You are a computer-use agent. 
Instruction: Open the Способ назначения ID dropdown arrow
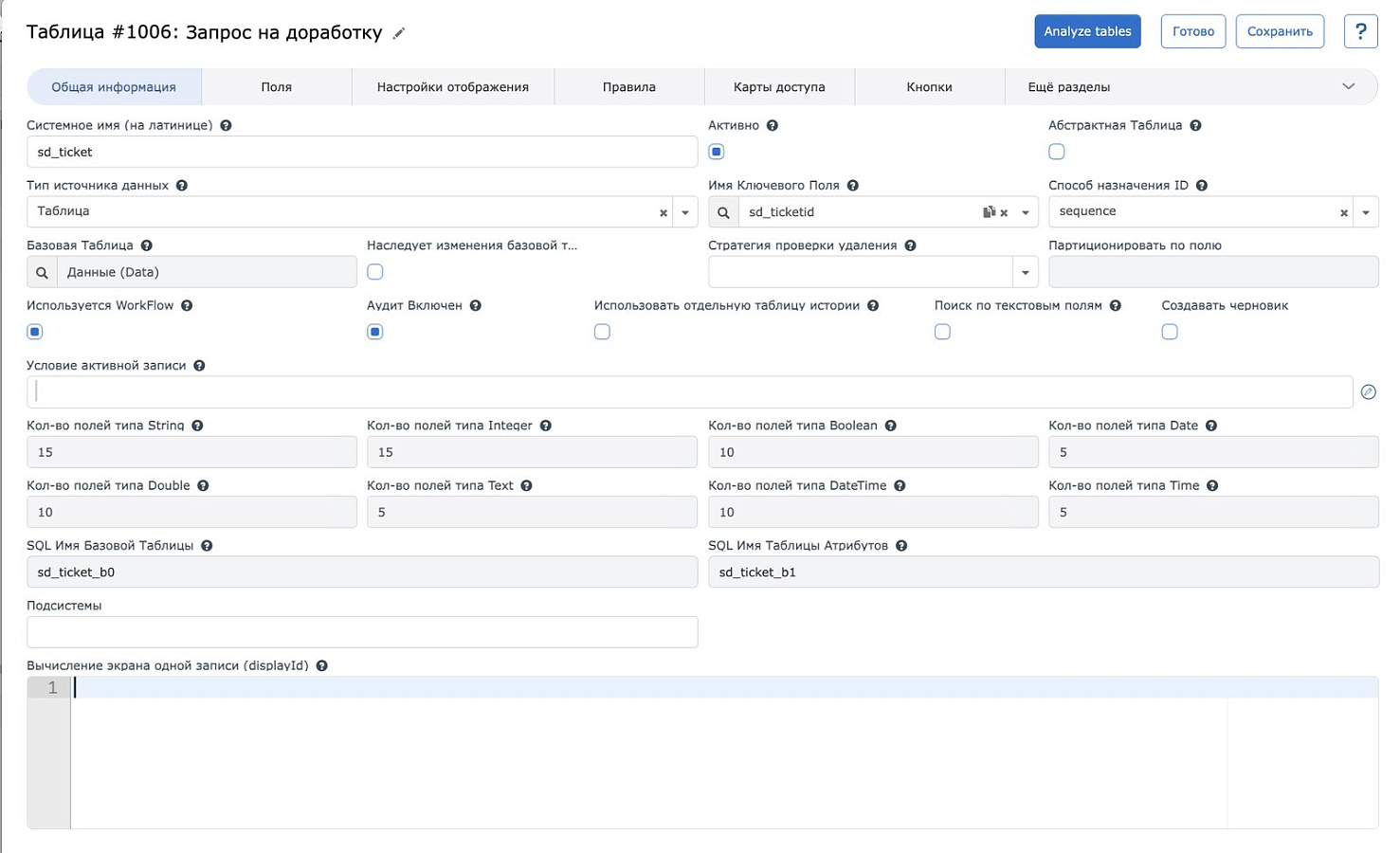[1366, 212]
